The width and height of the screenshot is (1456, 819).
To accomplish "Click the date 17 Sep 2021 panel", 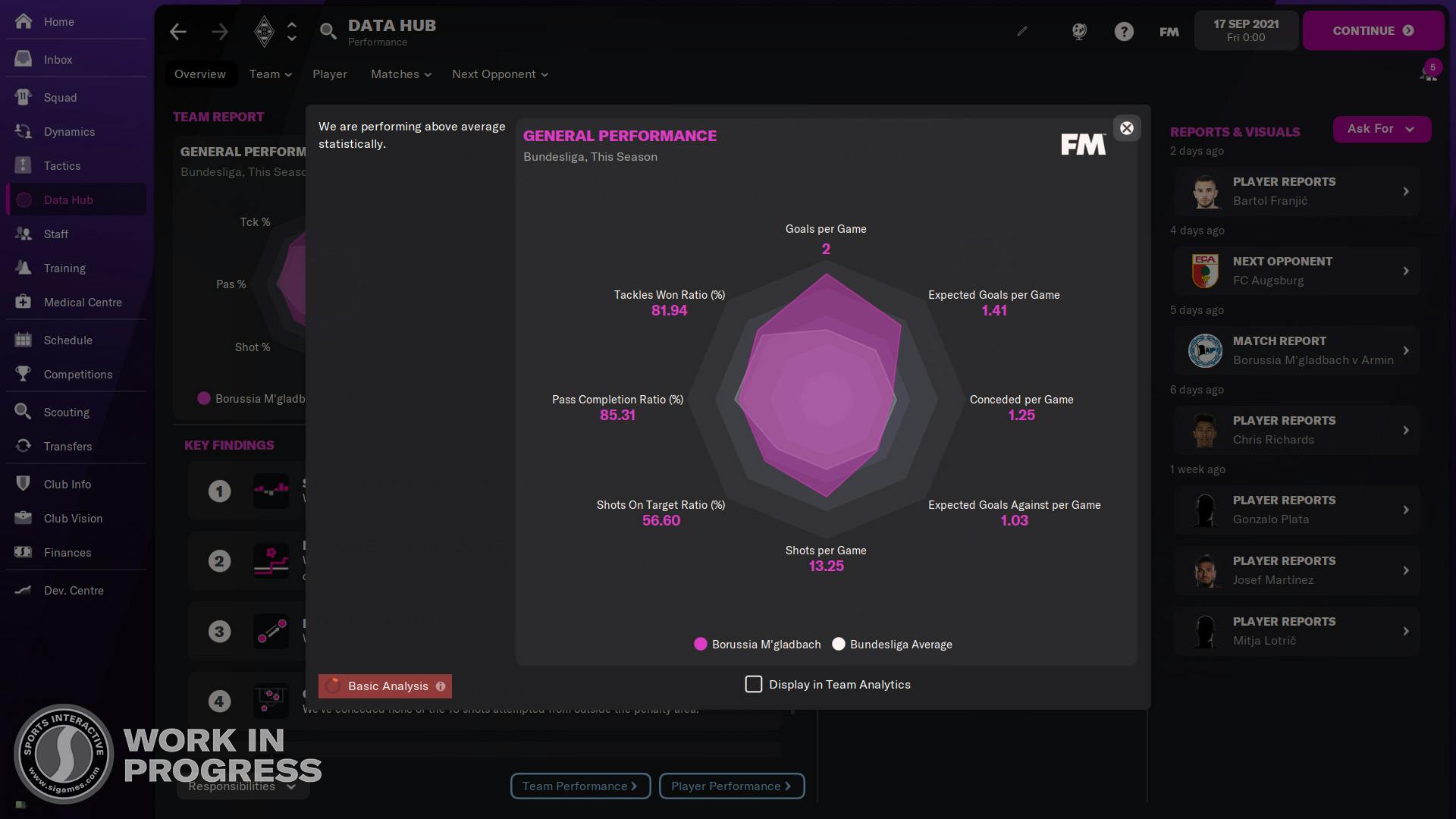I will point(1246,30).
